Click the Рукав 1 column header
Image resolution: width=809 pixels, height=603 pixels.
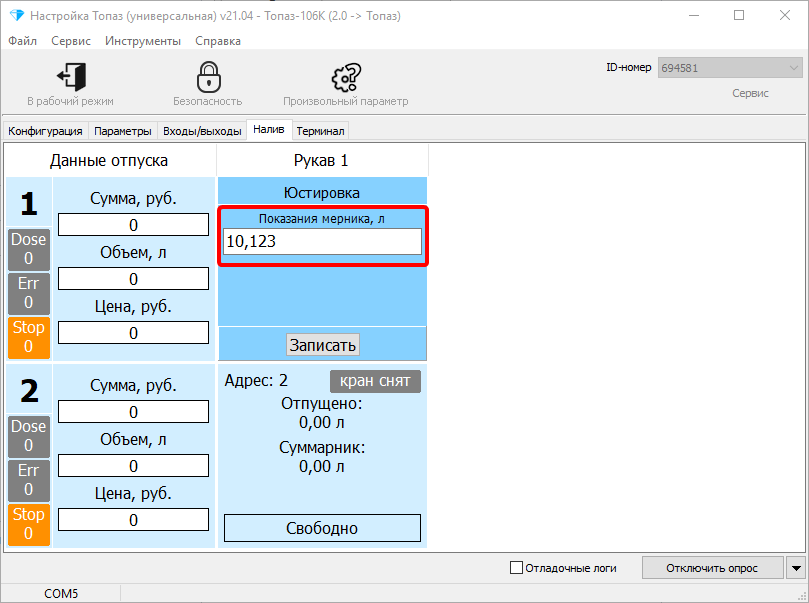click(x=321, y=160)
